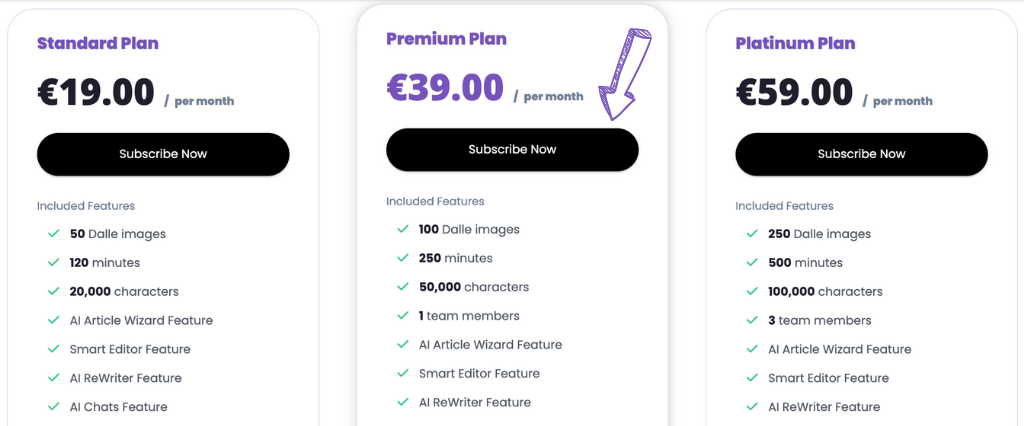Click checkmark beside 1 team members

point(403,316)
